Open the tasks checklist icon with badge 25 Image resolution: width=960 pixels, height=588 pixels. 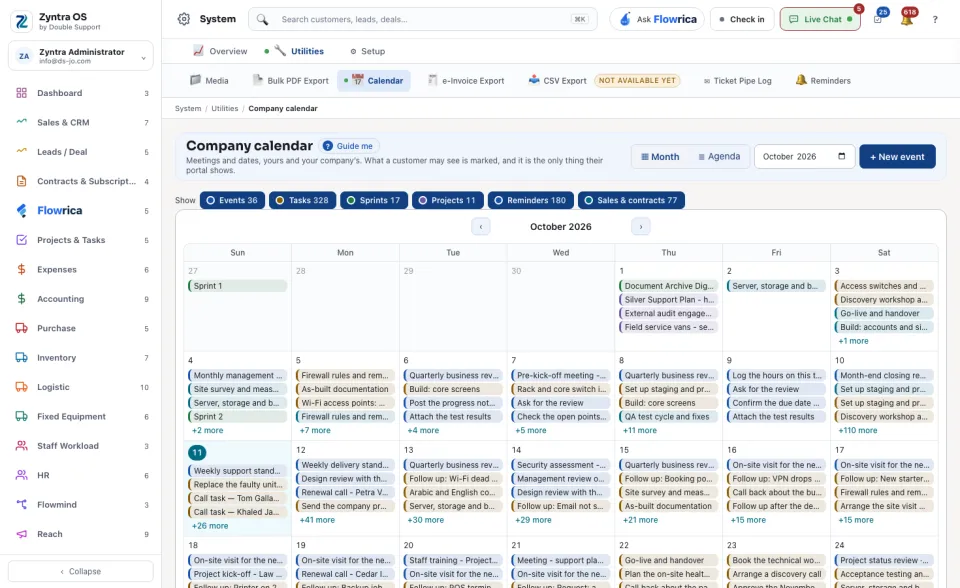point(878,19)
